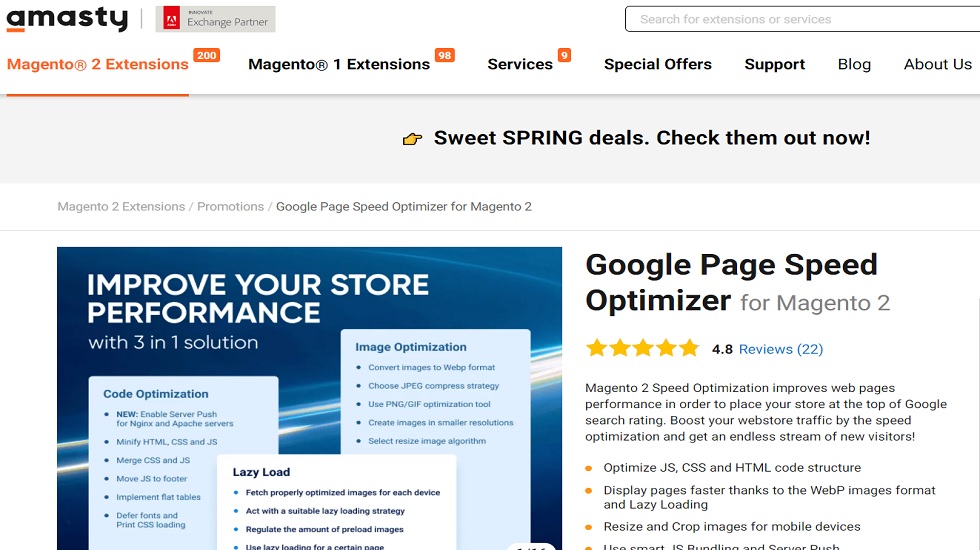Click 'Move JS to footer' text
This screenshot has width=980, height=550.
151,479
